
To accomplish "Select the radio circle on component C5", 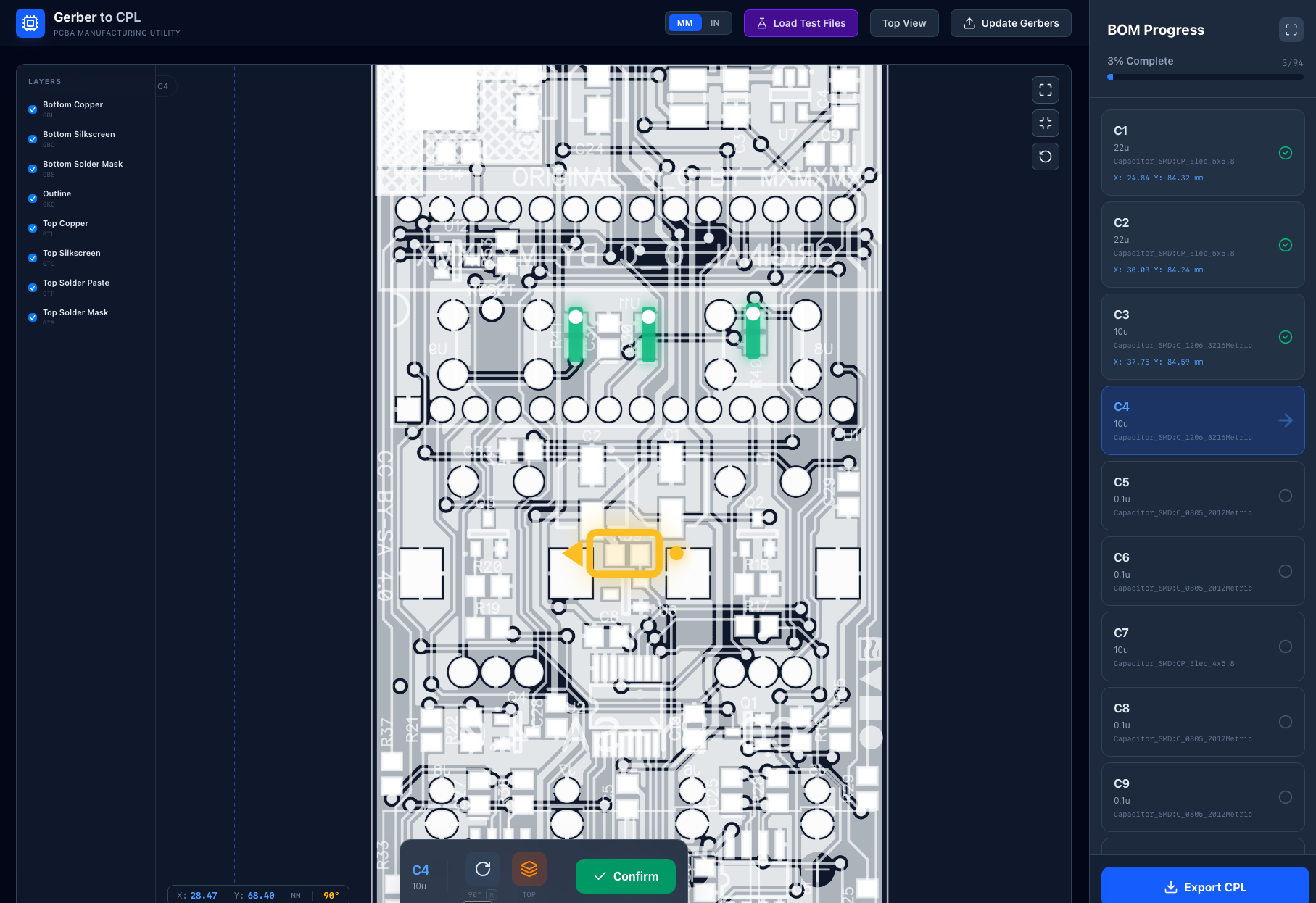I will click(1285, 496).
